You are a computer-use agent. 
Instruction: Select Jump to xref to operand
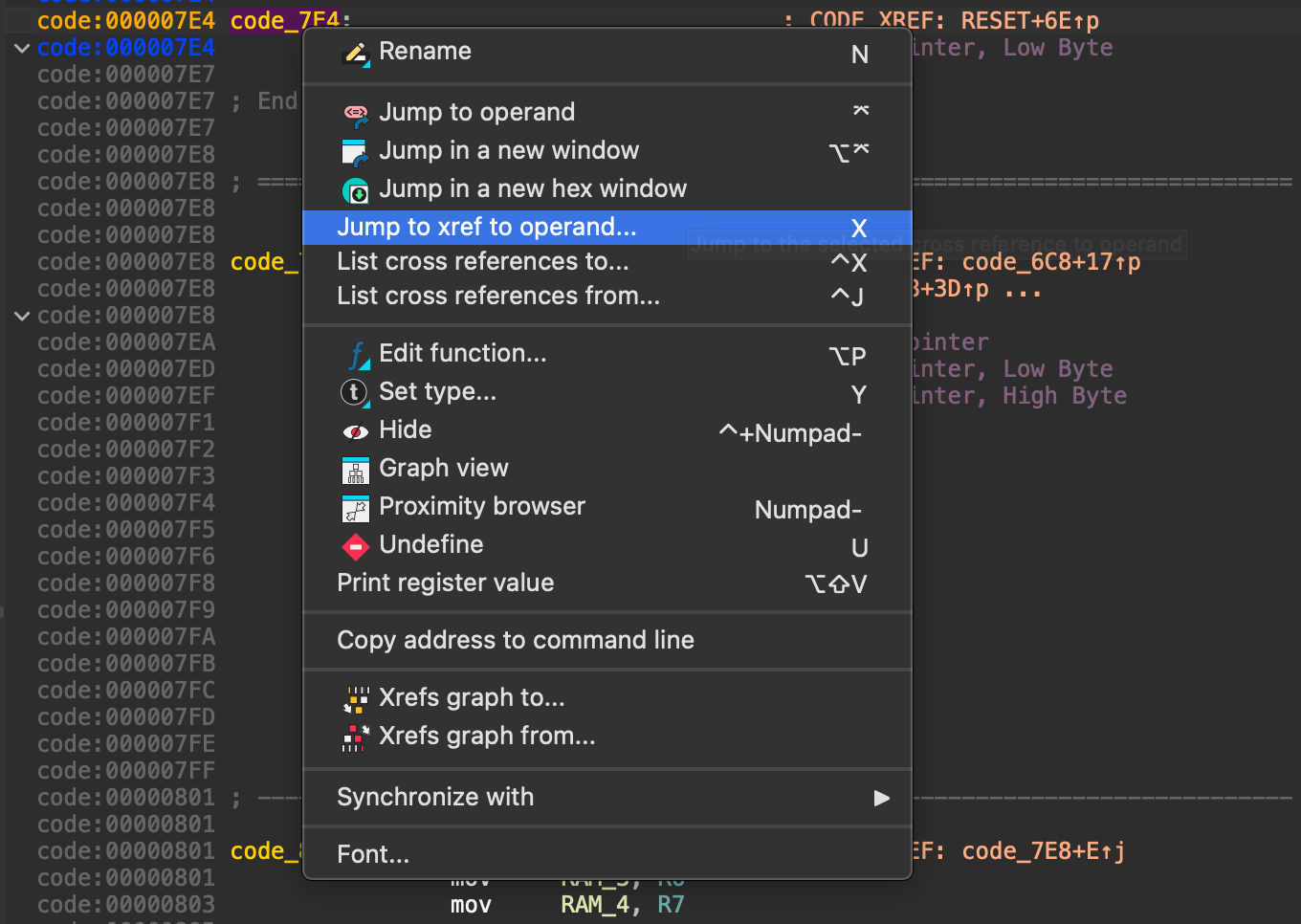click(x=486, y=228)
